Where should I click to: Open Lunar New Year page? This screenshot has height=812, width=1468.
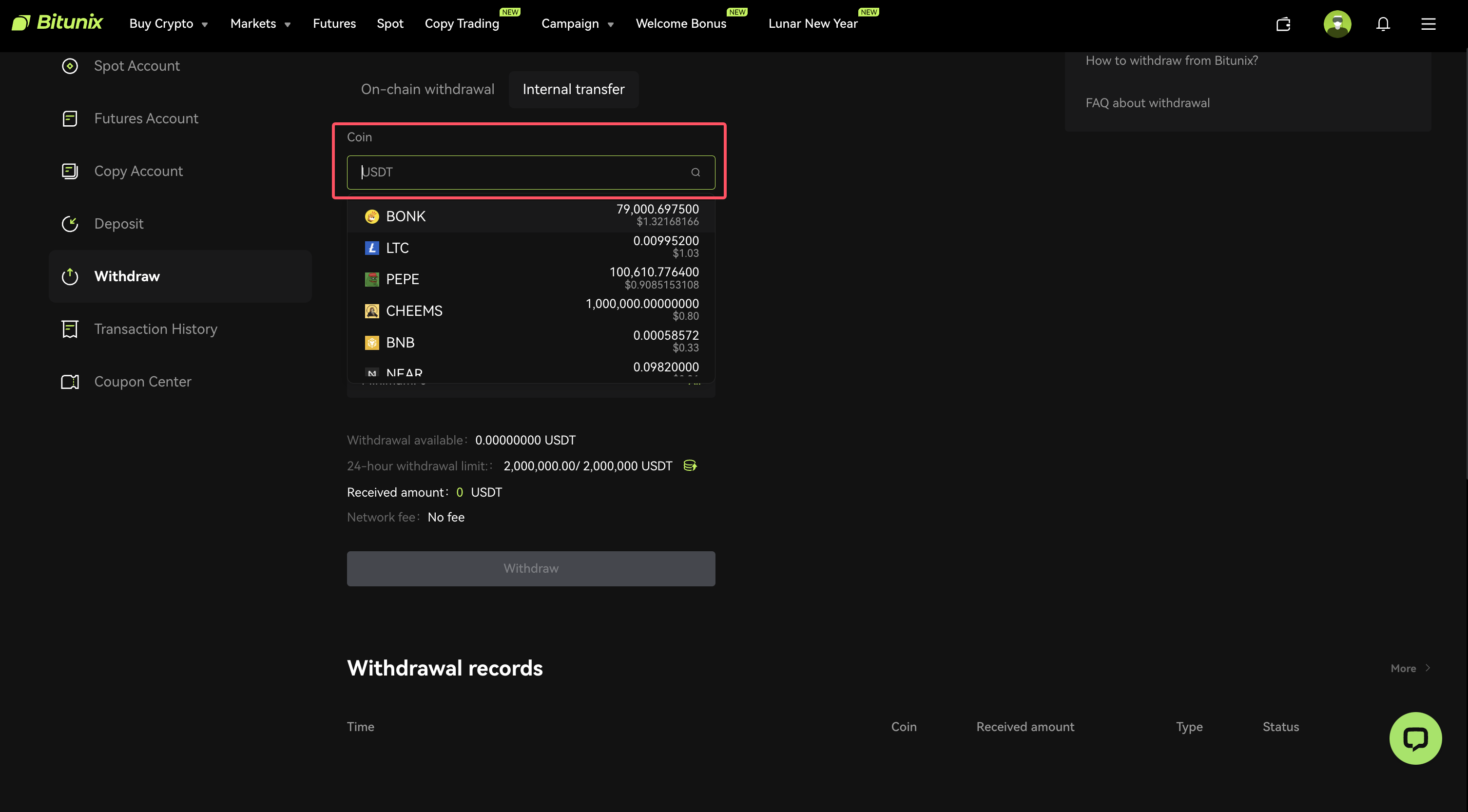[x=812, y=24]
